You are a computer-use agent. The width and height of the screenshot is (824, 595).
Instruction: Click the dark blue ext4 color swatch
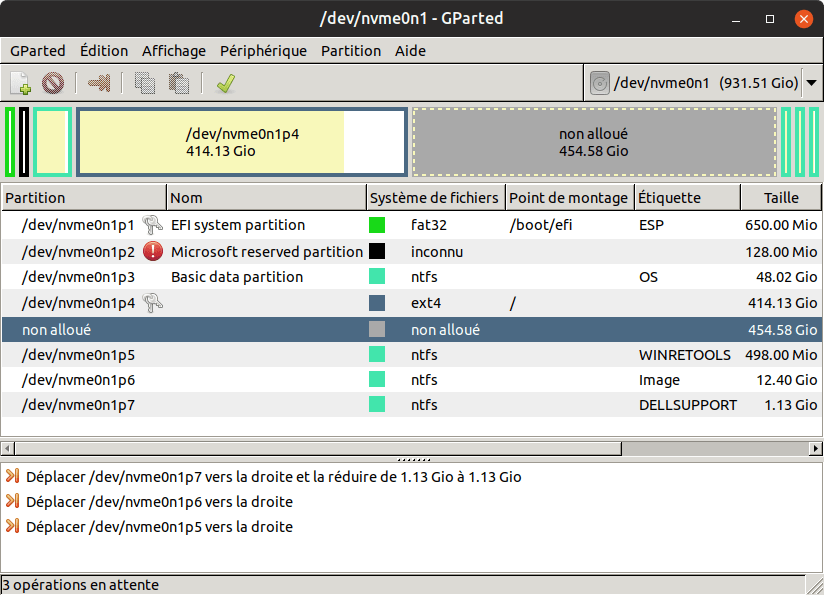coord(377,303)
